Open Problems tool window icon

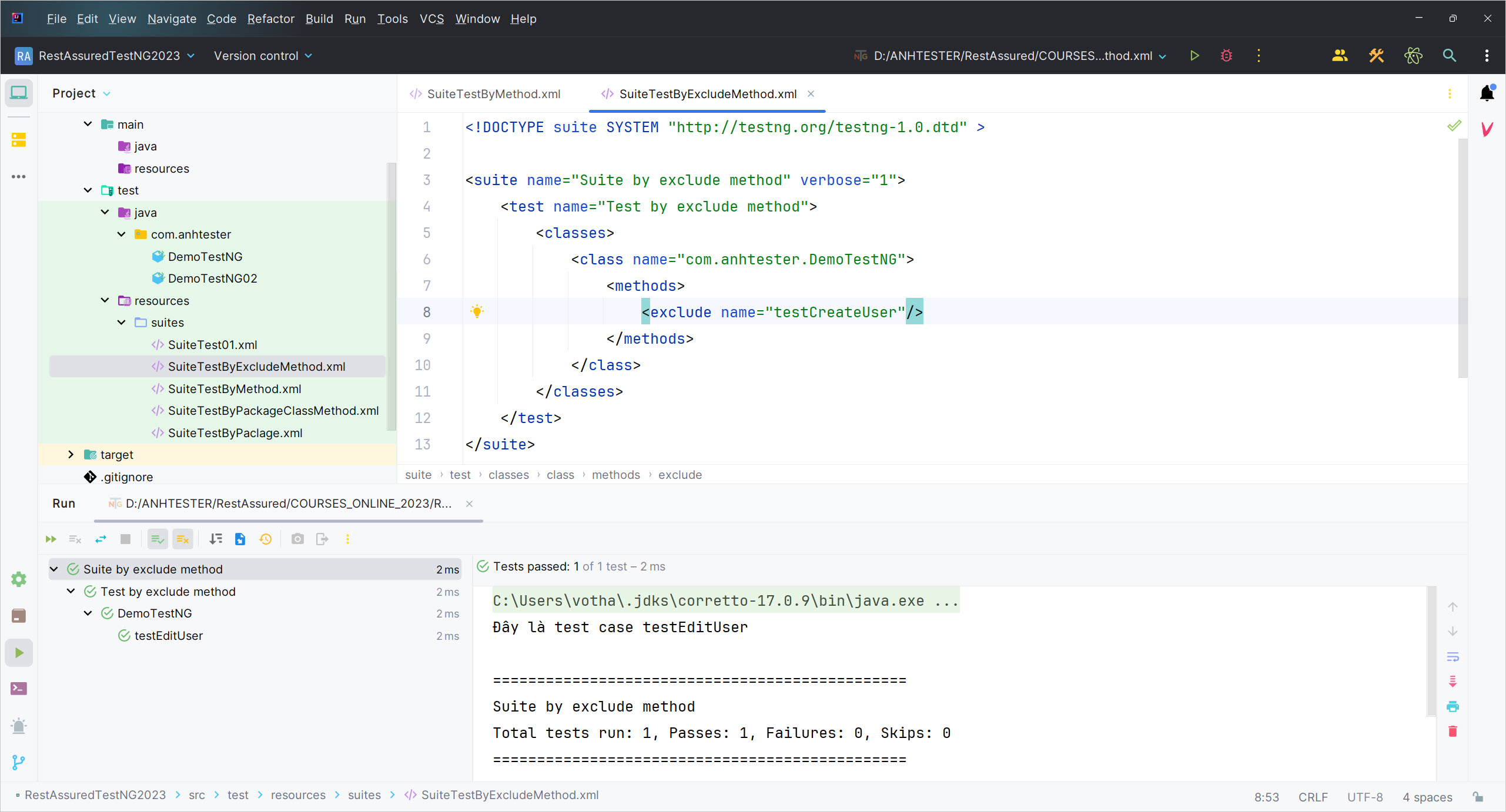[19, 726]
